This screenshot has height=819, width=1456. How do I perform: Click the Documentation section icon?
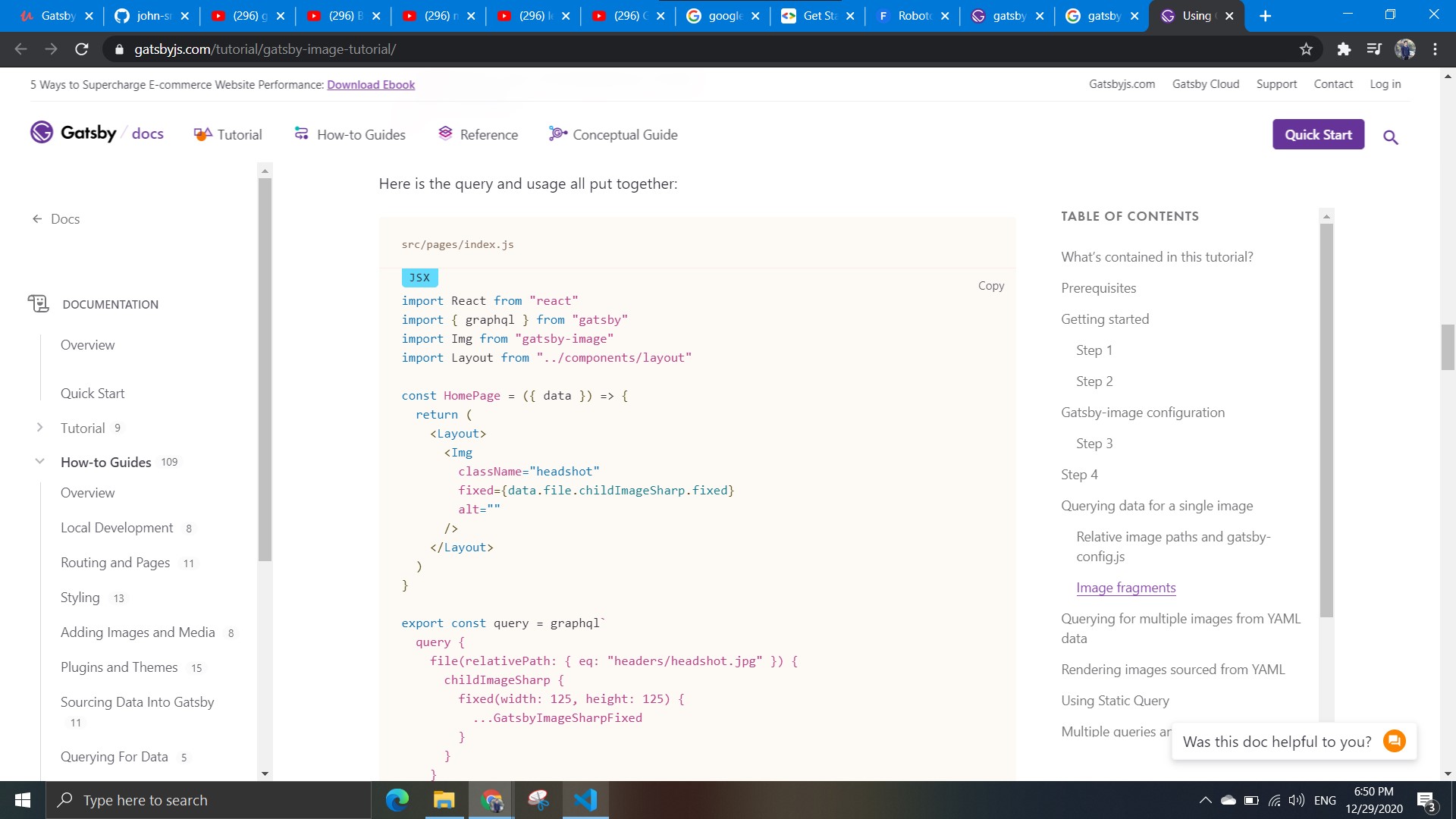pyautogui.click(x=39, y=304)
